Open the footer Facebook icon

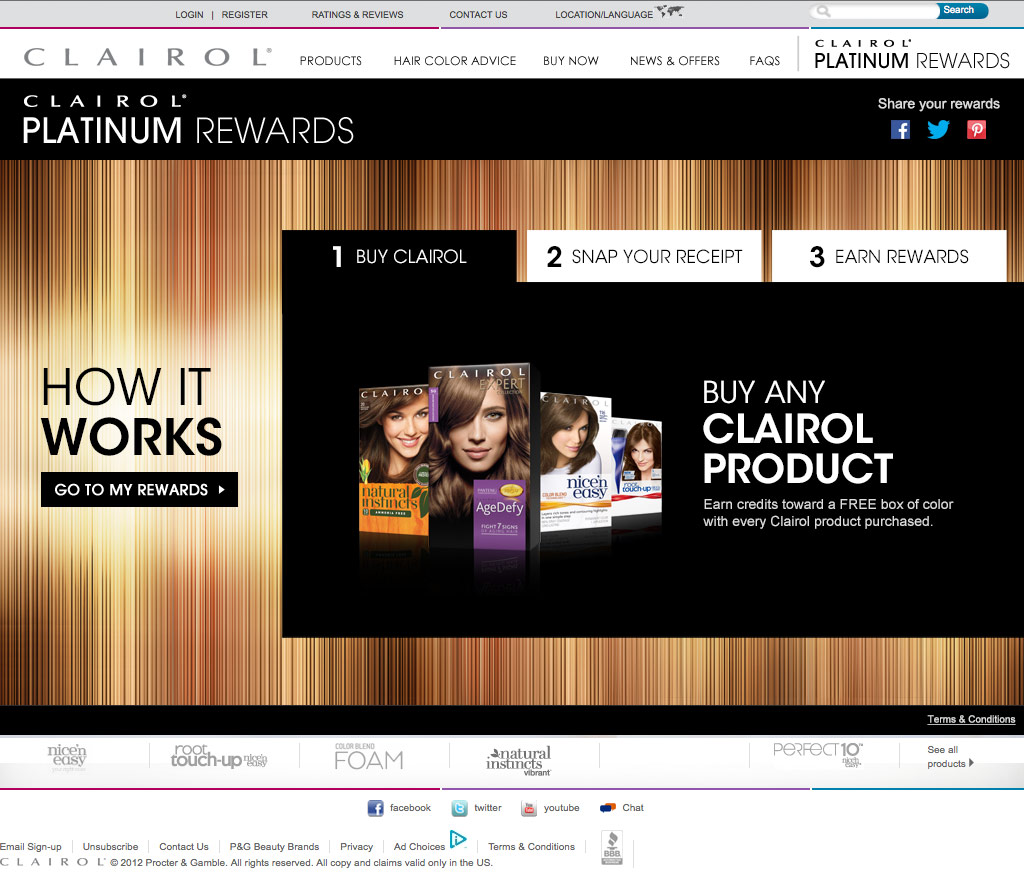point(376,808)
